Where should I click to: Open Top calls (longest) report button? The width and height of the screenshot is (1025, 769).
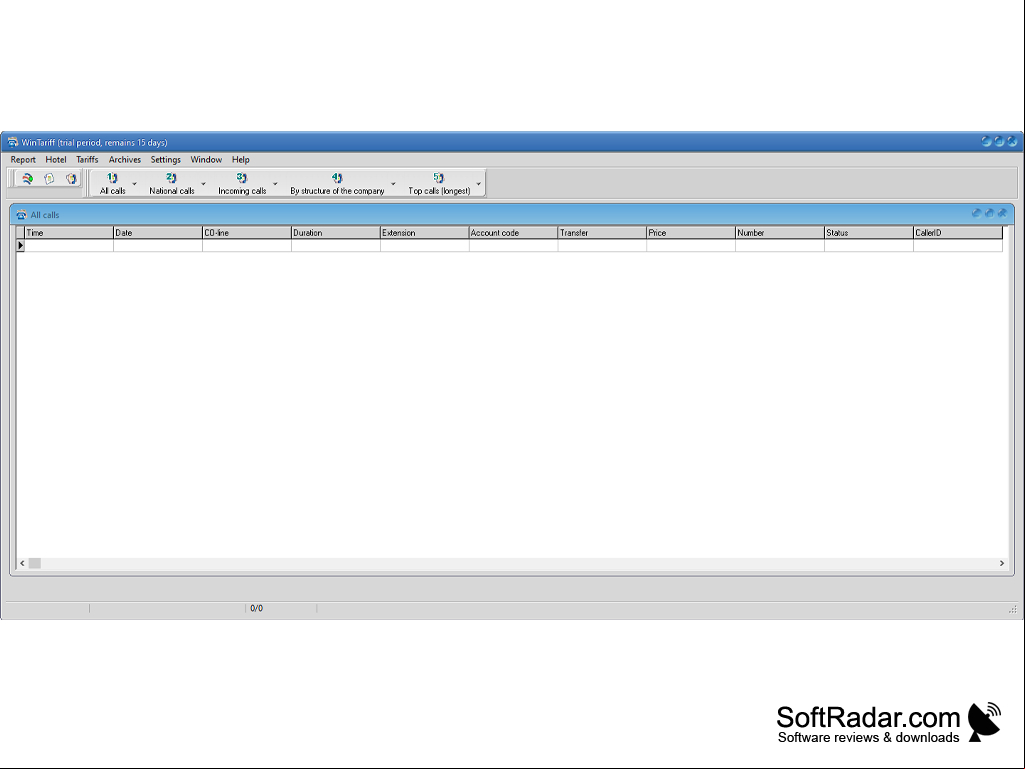point(439,183)
